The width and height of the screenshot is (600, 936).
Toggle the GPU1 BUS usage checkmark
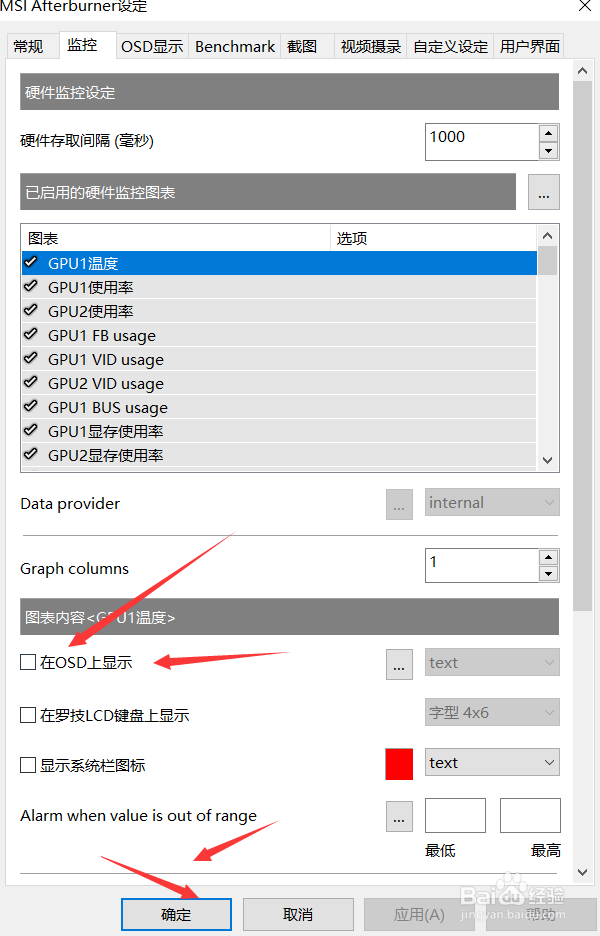[x=31, y=407]
